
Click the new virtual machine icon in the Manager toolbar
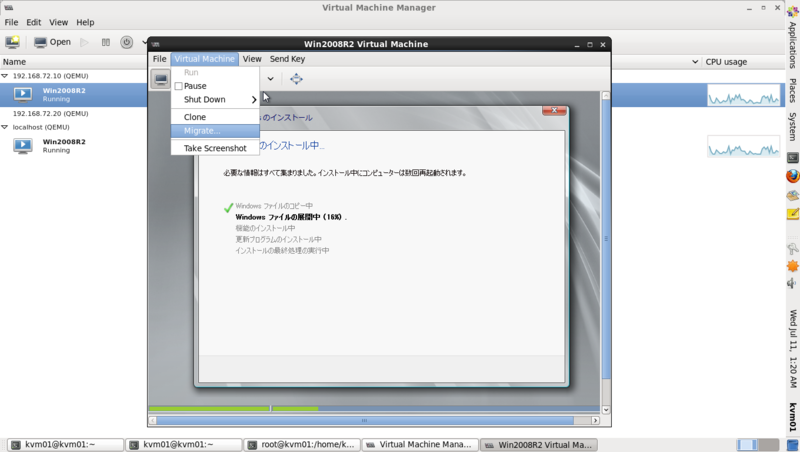point(12,42)
